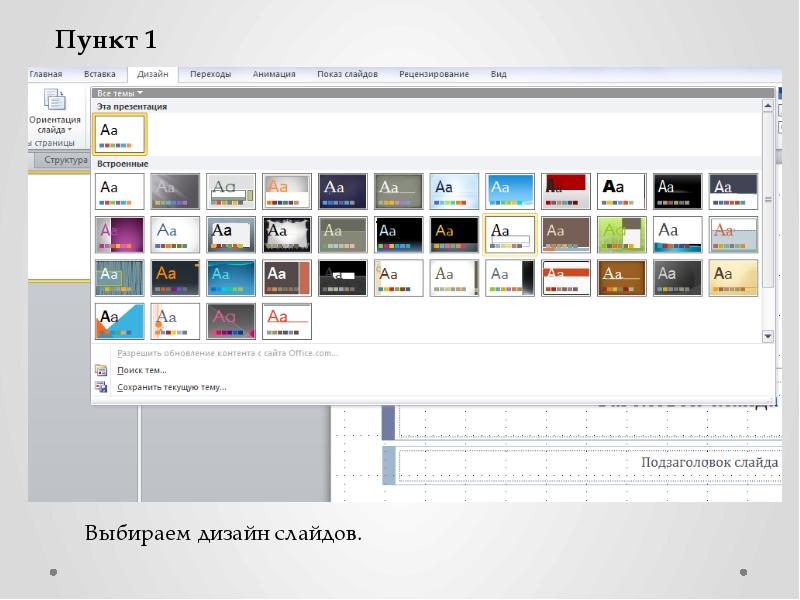Click the save current theme icon

tap(100, 387)
